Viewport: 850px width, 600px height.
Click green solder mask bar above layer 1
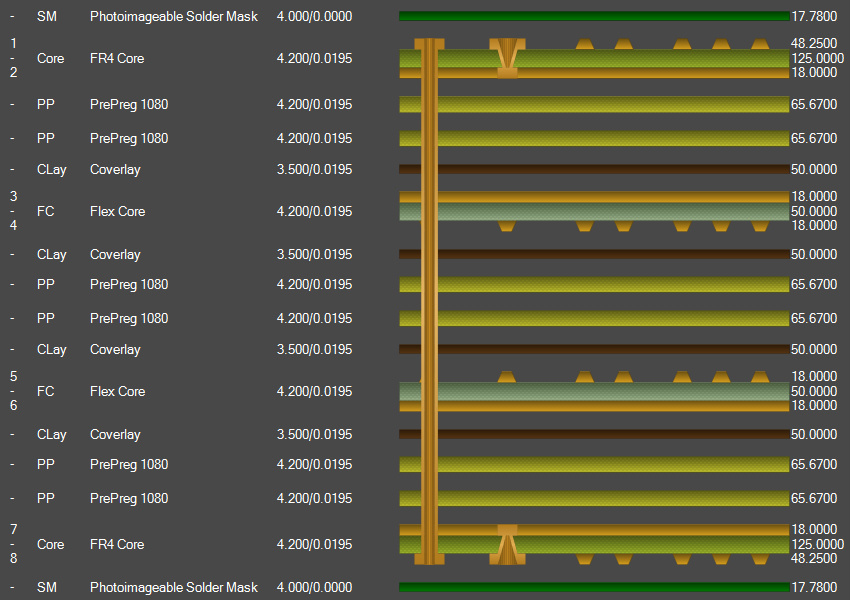pyautogui.click(x=594, y=16)
